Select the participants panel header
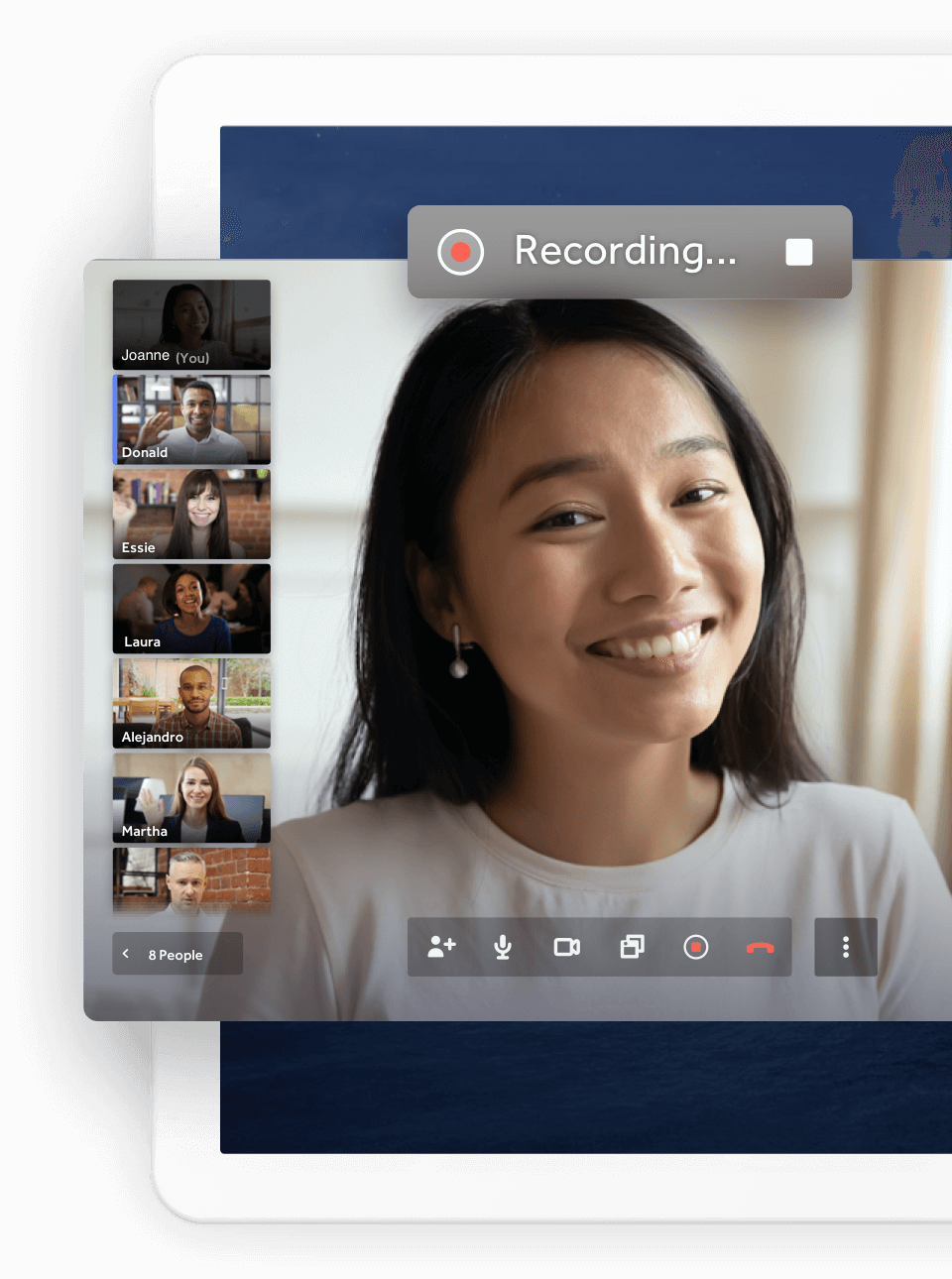The image size is (952, 1279). (x=177, y=953)
